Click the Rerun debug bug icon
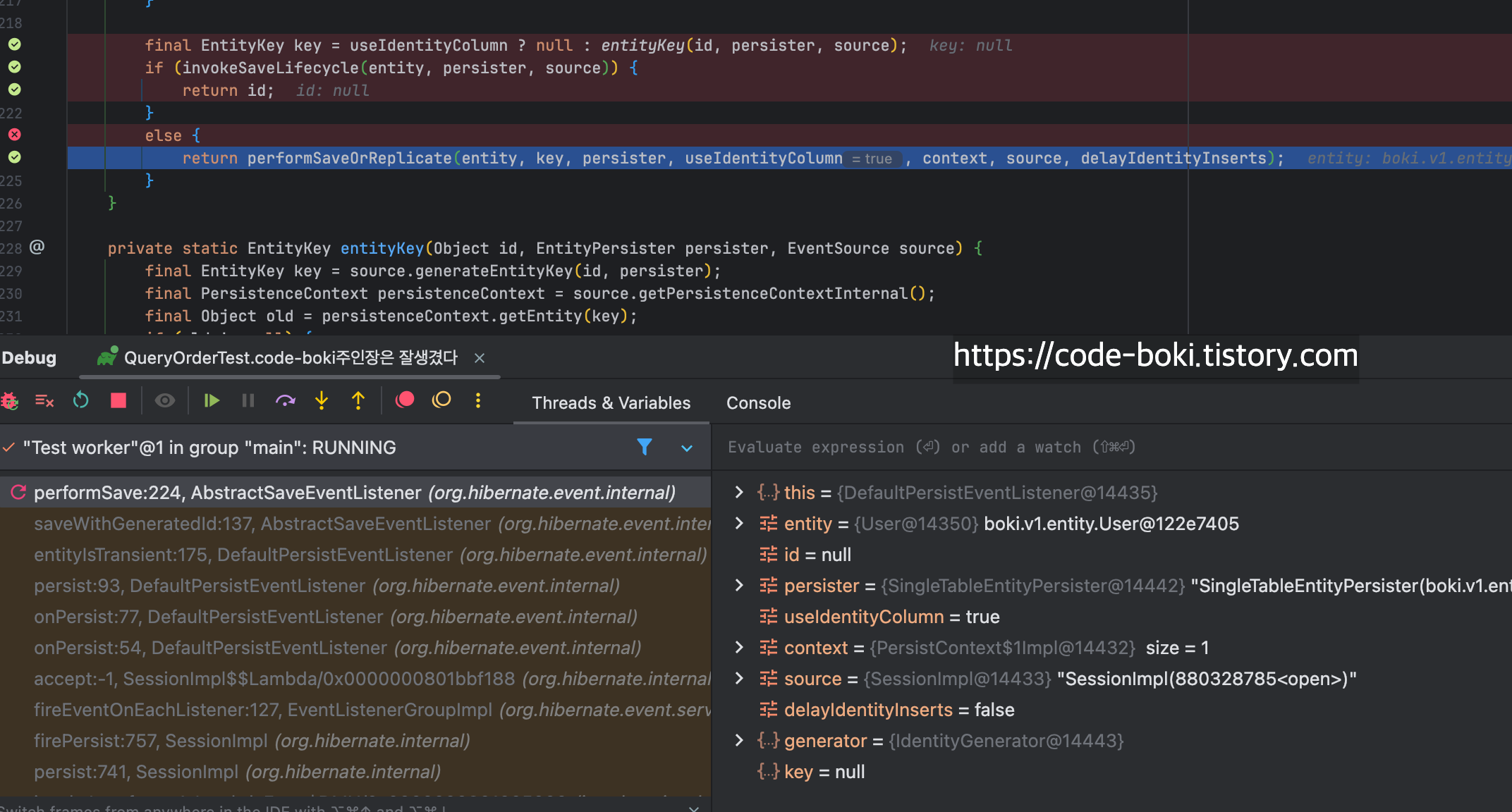The height and width of the screenshot is (812, 1512). [x=10, y=401]
